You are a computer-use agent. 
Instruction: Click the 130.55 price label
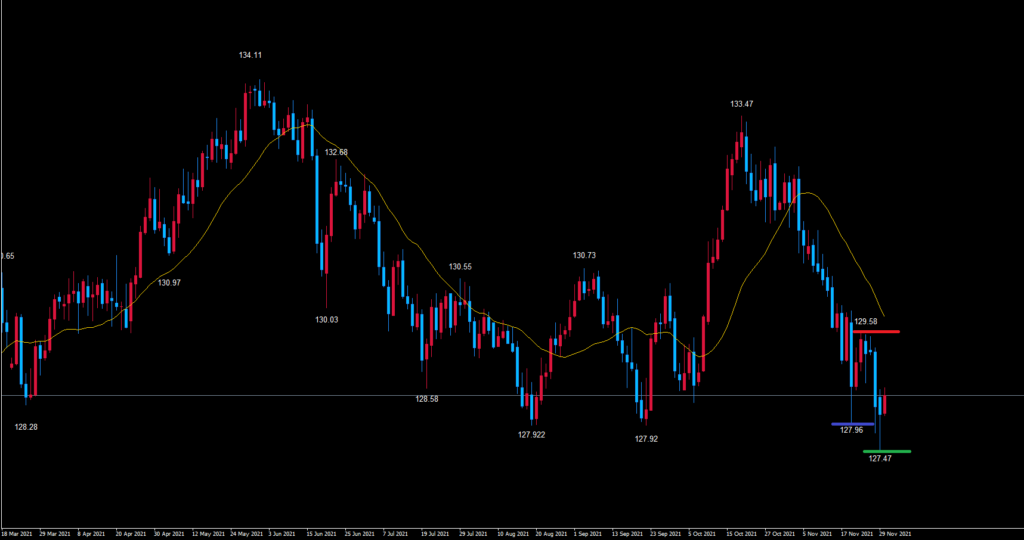point(460,267)
